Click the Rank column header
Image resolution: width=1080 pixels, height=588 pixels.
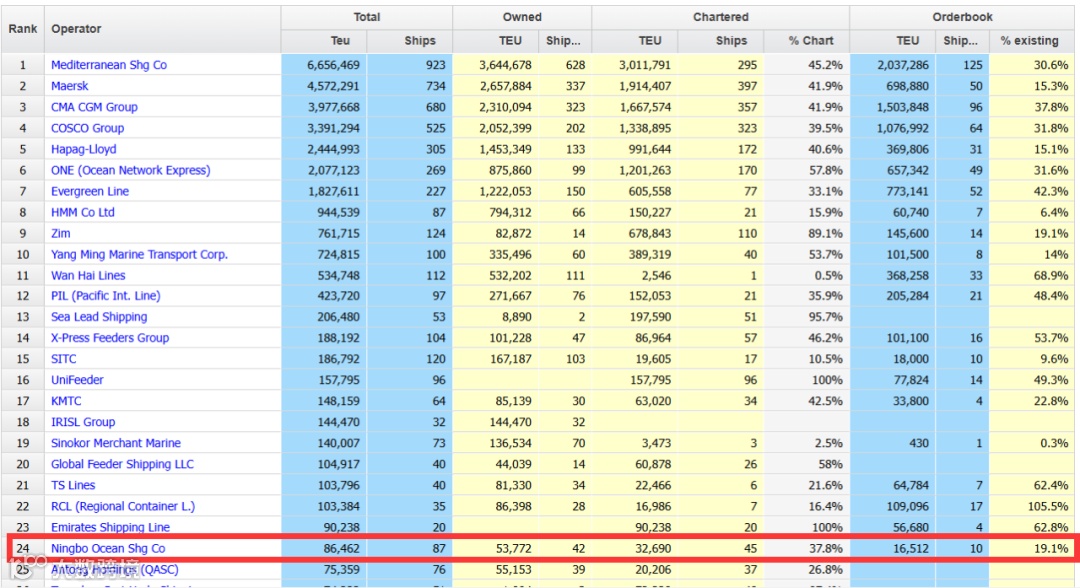click(x=23, y=29)
